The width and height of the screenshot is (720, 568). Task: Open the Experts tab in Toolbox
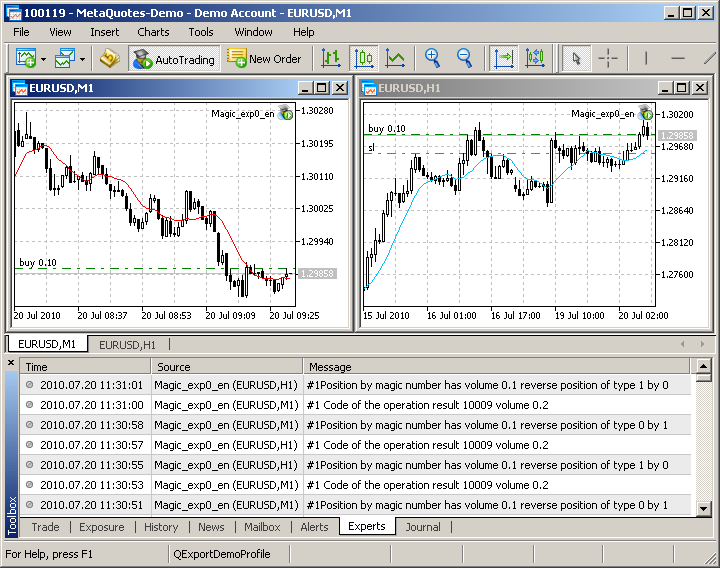367,526
